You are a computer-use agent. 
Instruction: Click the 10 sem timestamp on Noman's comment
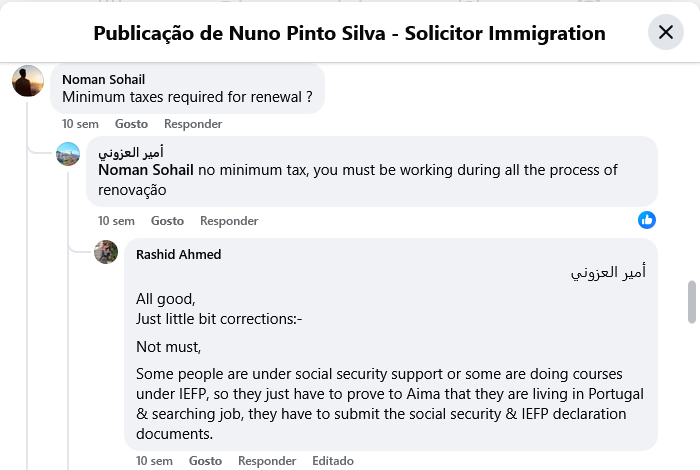point(80,124)
